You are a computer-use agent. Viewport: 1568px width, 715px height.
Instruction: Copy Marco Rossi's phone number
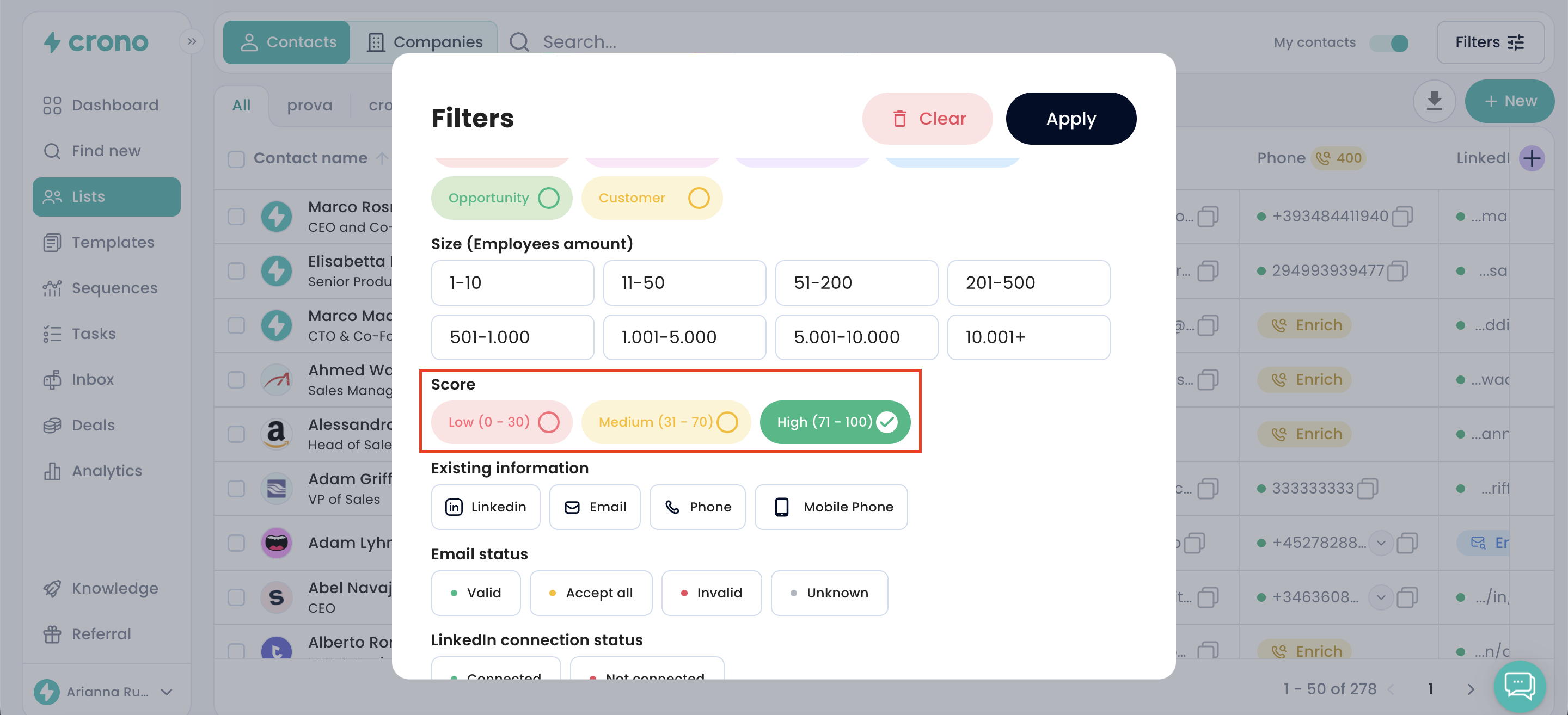[x=1402, y=216]
